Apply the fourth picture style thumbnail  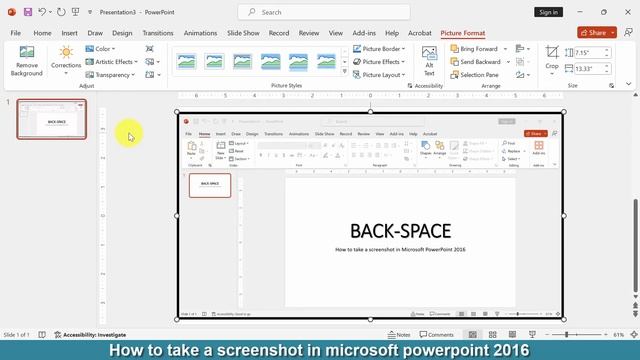(270, 62)
